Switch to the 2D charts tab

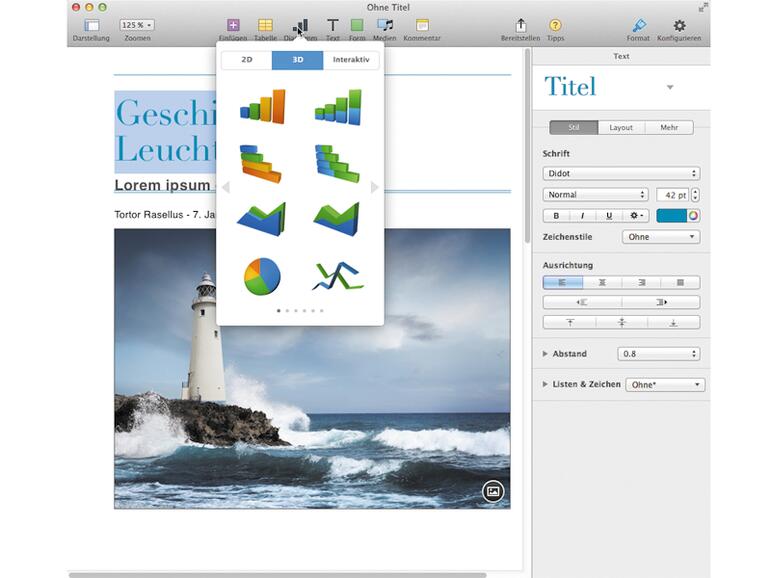[246, 60]
